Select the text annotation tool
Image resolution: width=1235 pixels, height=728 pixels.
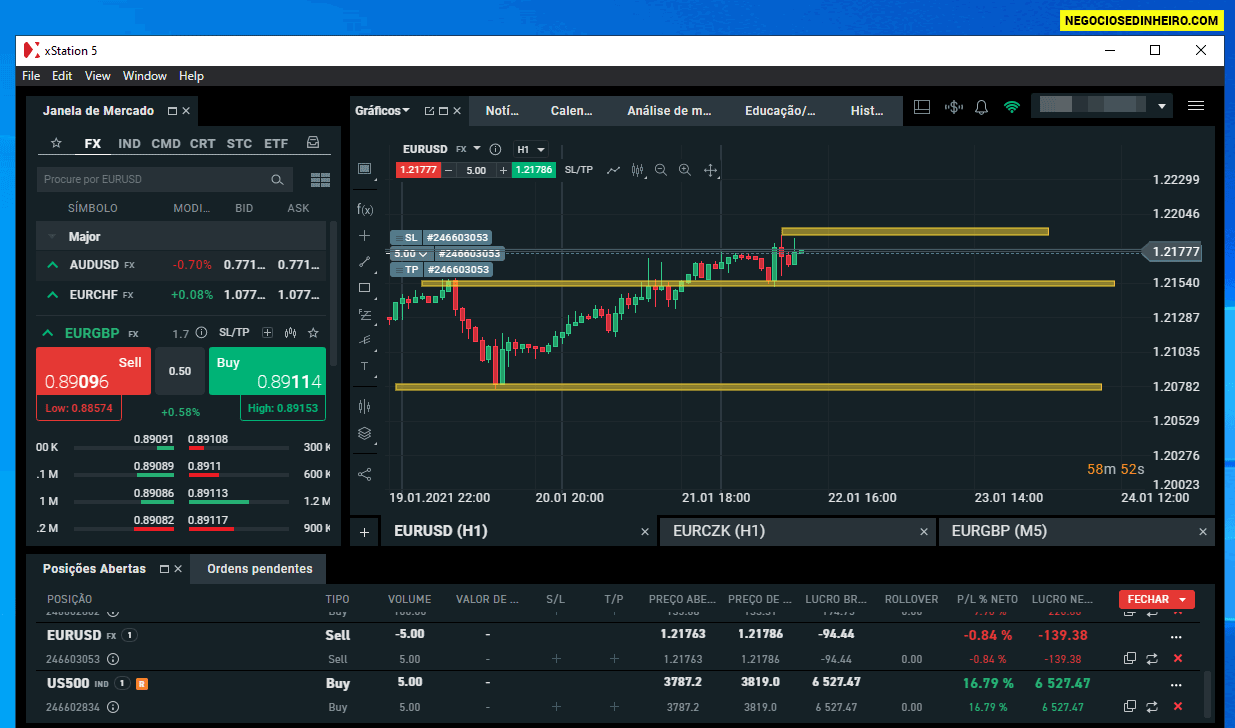[x=364, y=367]
